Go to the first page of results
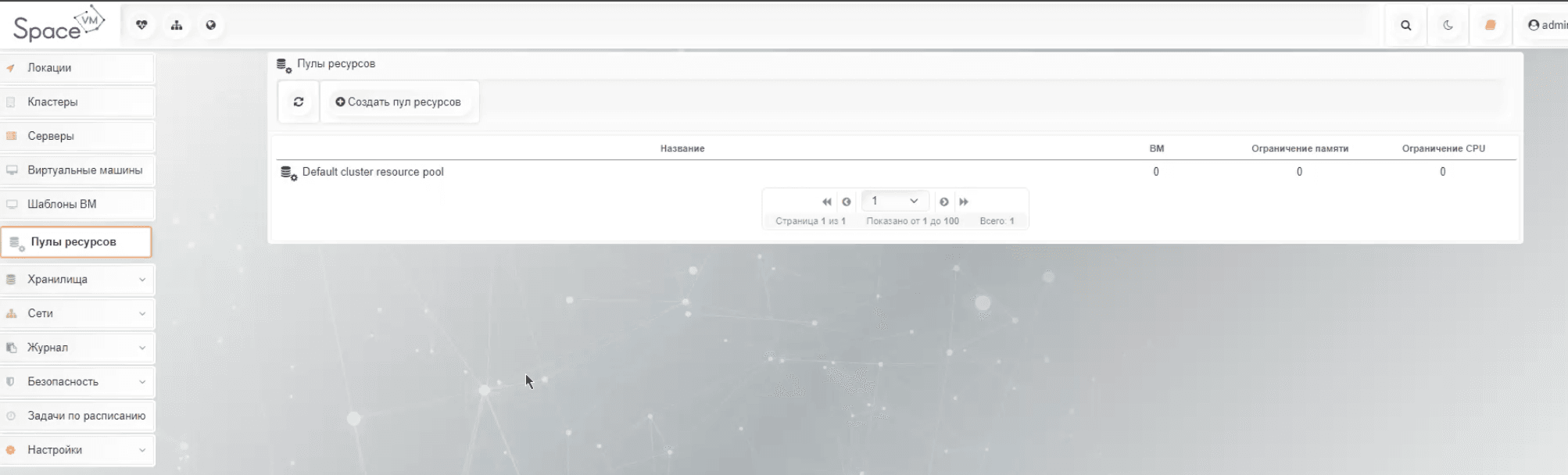 point(826,202)
